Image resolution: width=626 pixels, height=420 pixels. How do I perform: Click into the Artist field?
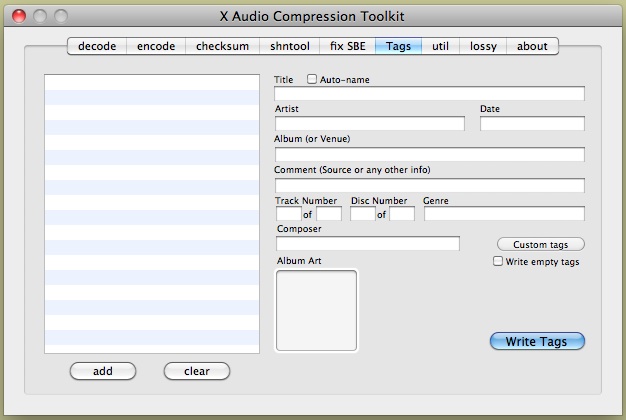369,124
